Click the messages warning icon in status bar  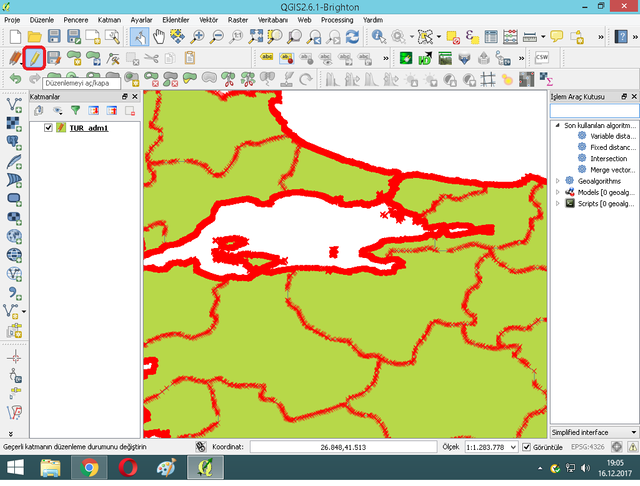(x=633, y=447)
